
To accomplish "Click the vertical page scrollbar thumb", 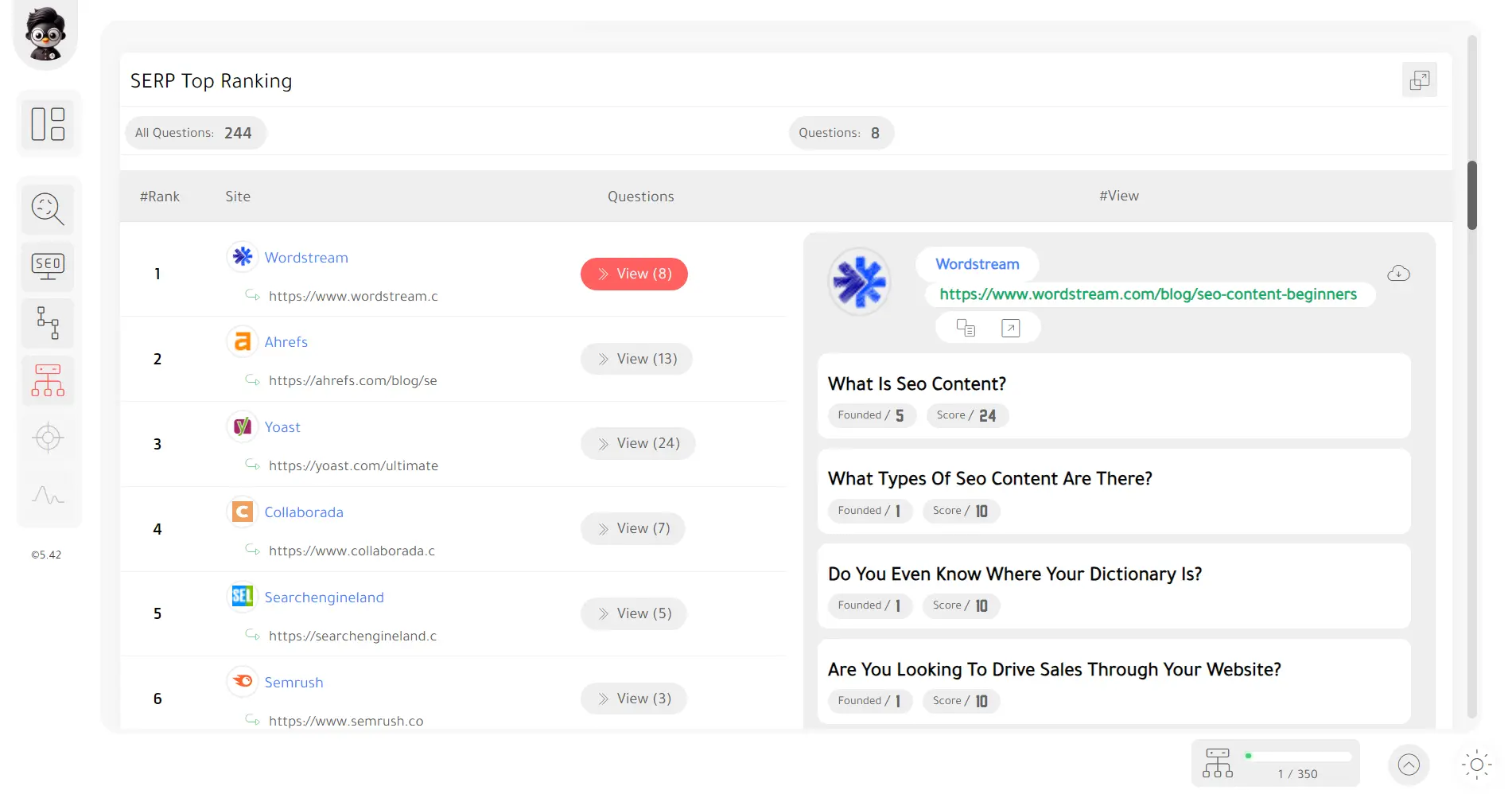I will tap(1472, 196).
